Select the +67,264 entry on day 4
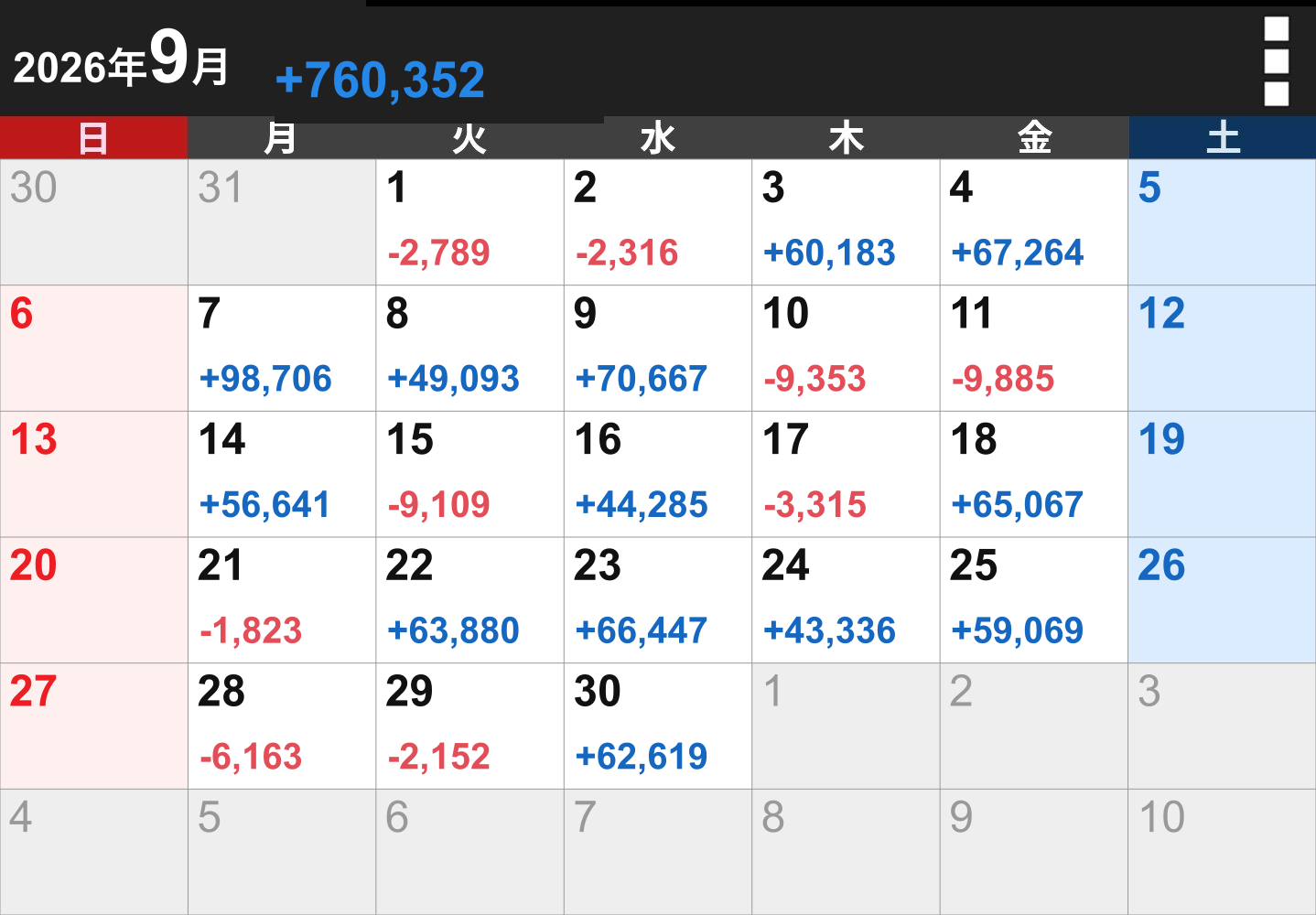 pos(1018,253)
